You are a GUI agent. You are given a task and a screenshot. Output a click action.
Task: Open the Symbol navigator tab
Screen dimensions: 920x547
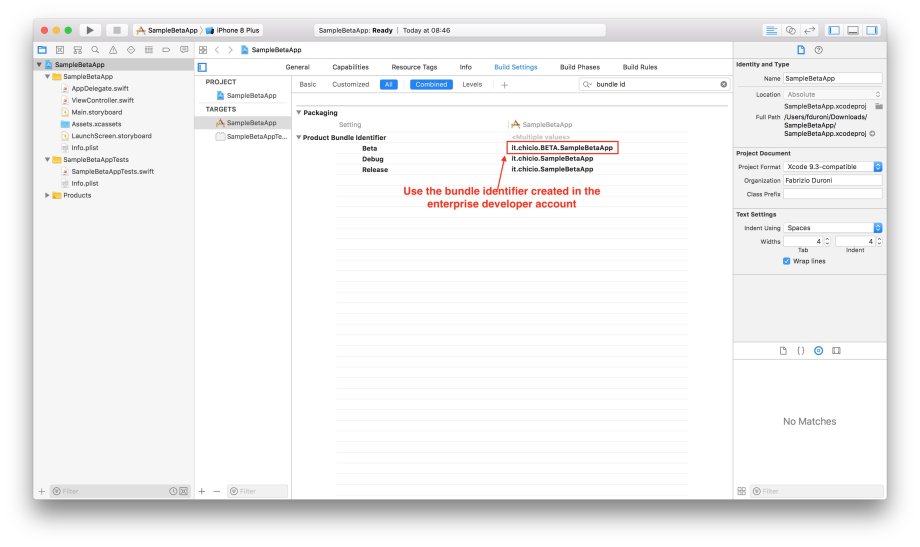[77, 50]
